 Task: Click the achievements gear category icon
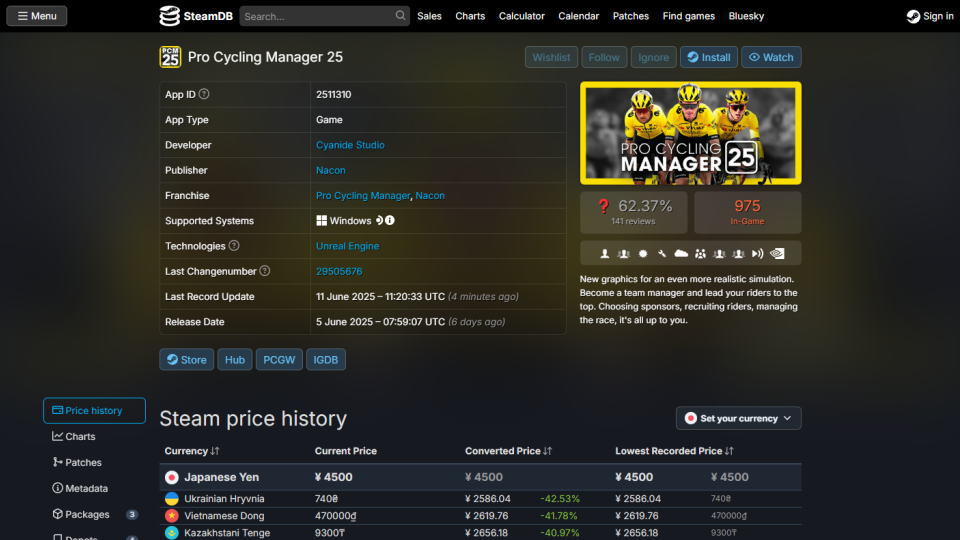(x=643, y=253)
